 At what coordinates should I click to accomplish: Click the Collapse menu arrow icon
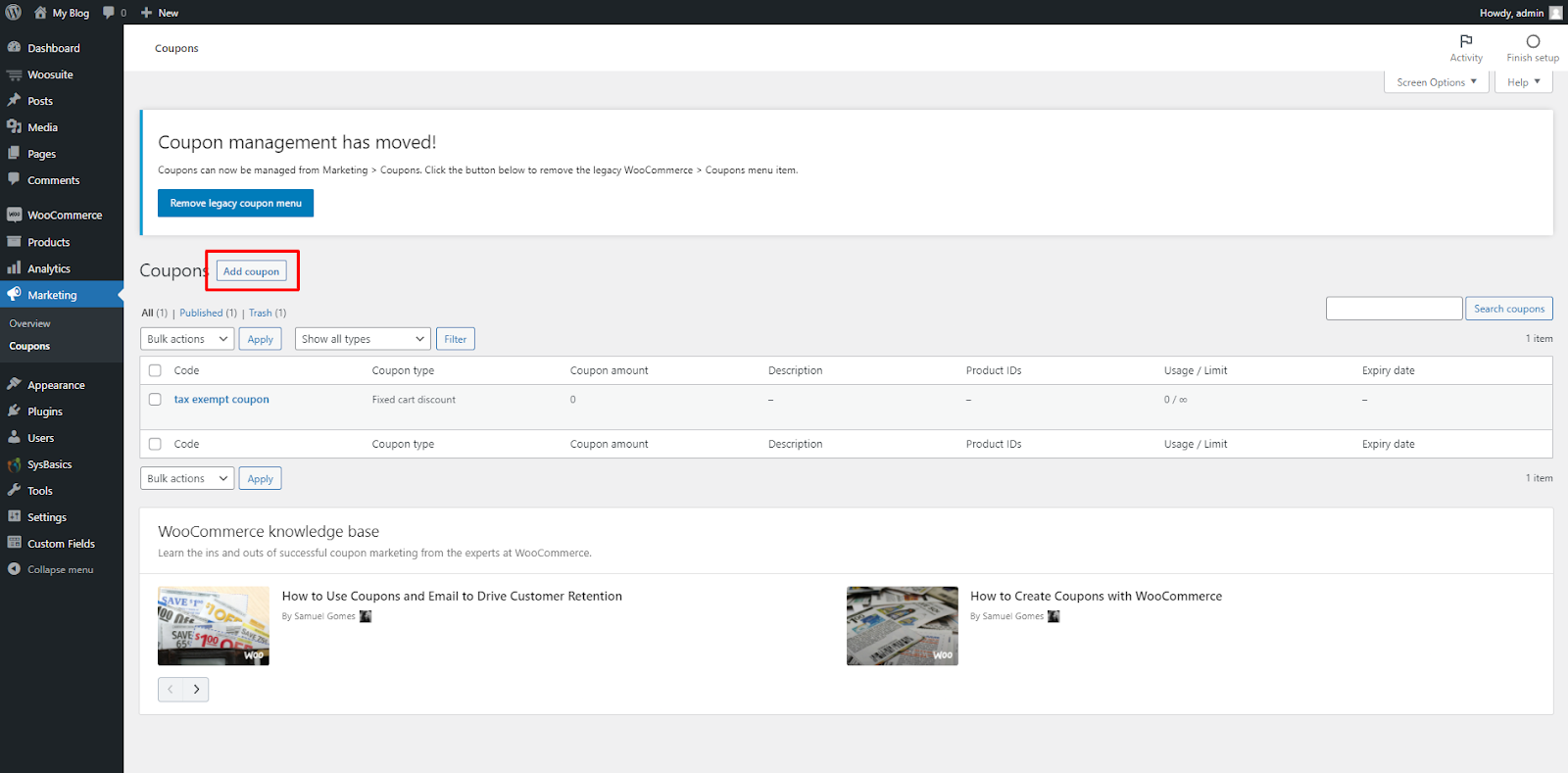tap(14, 569)
